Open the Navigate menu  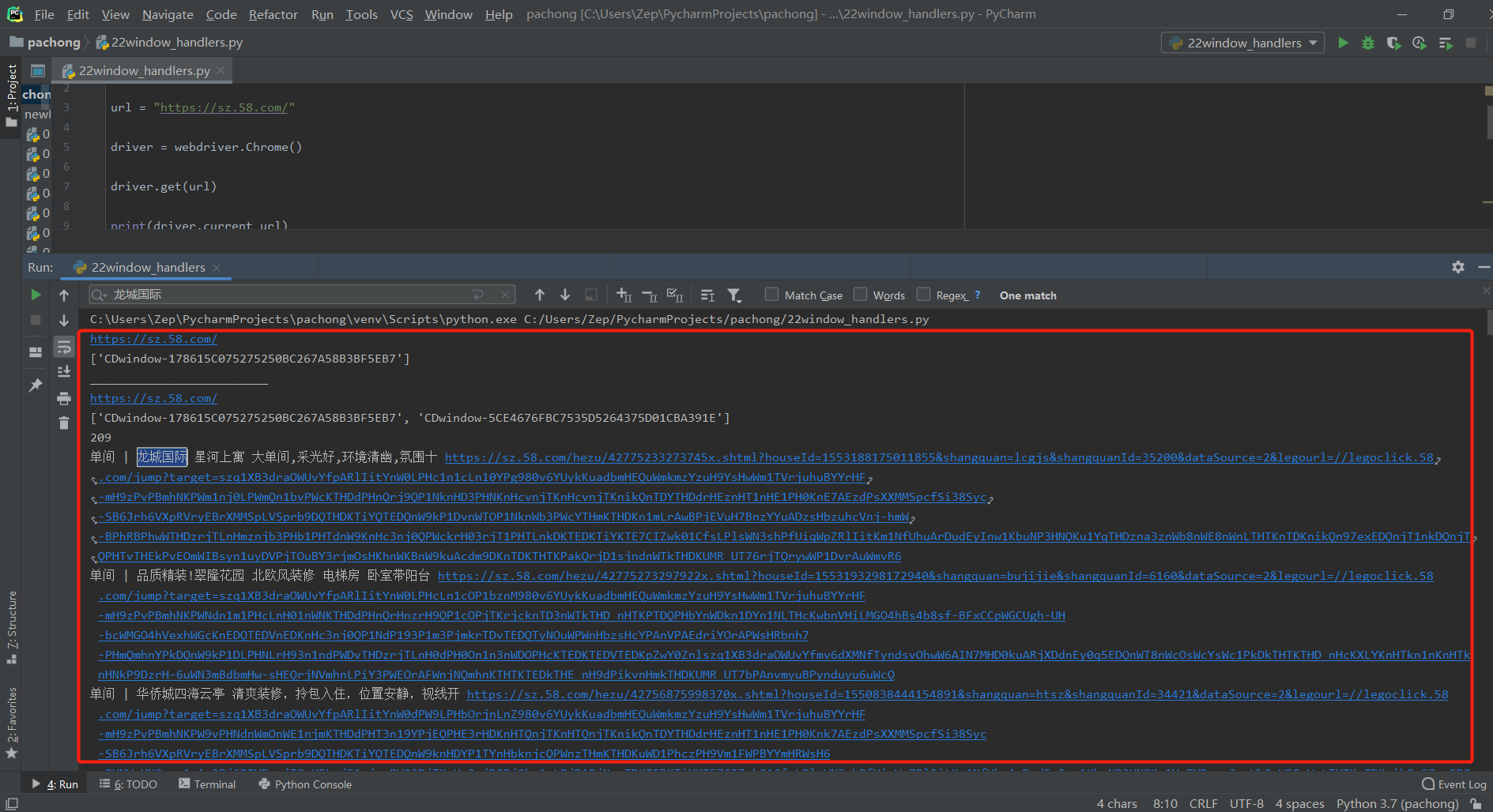[168, 14]
